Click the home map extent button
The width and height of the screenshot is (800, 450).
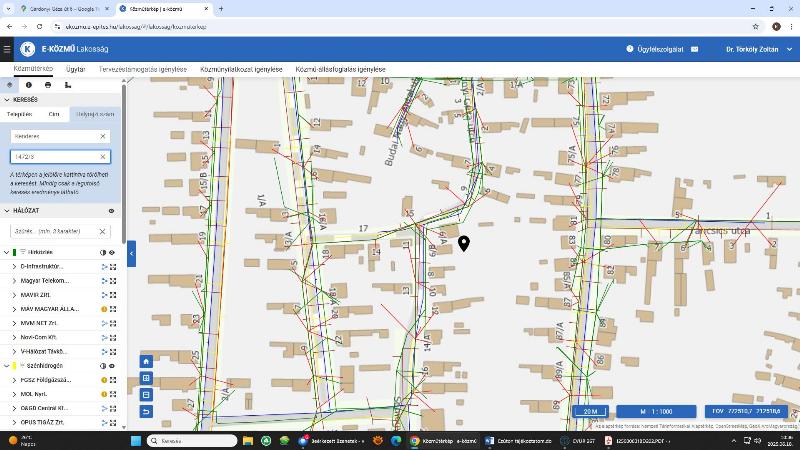(146, 361)
